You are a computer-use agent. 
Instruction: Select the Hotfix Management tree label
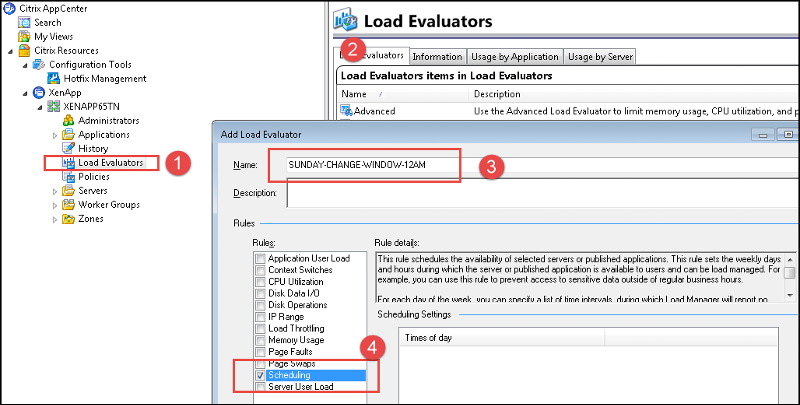(x=105, y=79)
